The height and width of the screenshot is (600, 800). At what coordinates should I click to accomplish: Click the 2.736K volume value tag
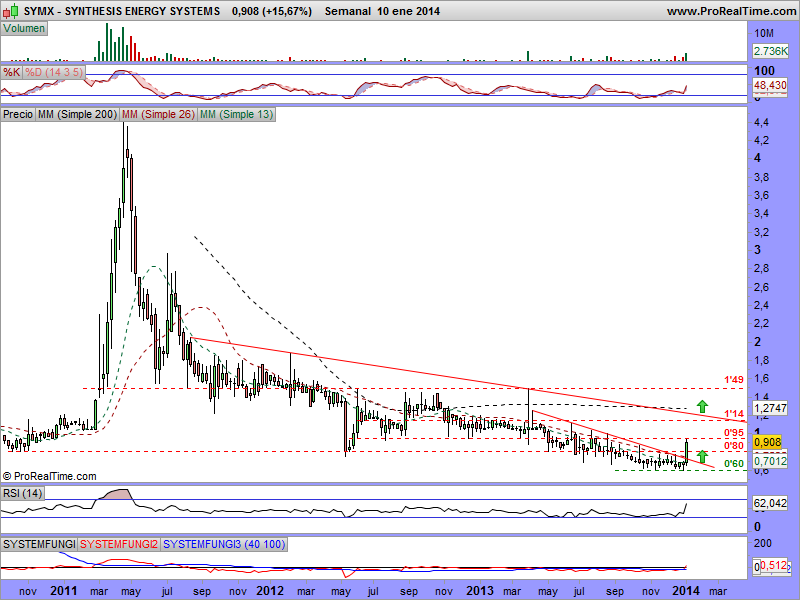[770, 51]
